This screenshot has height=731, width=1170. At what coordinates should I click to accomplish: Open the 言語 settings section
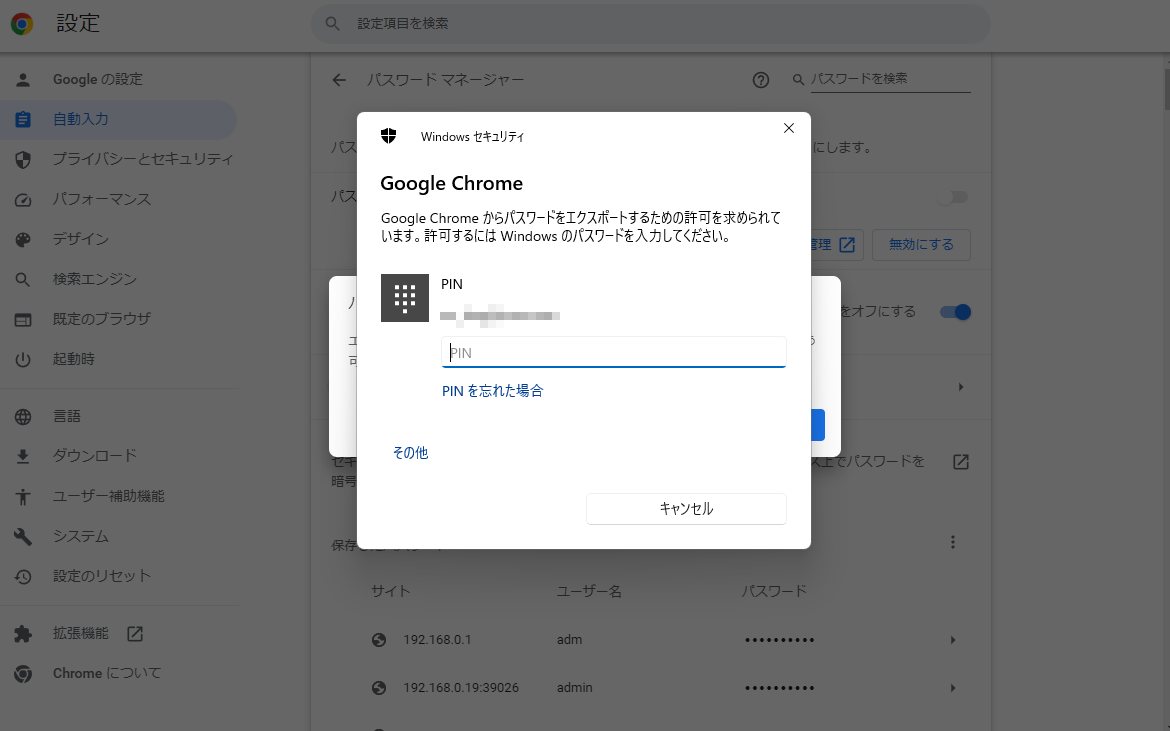[119, 417]
